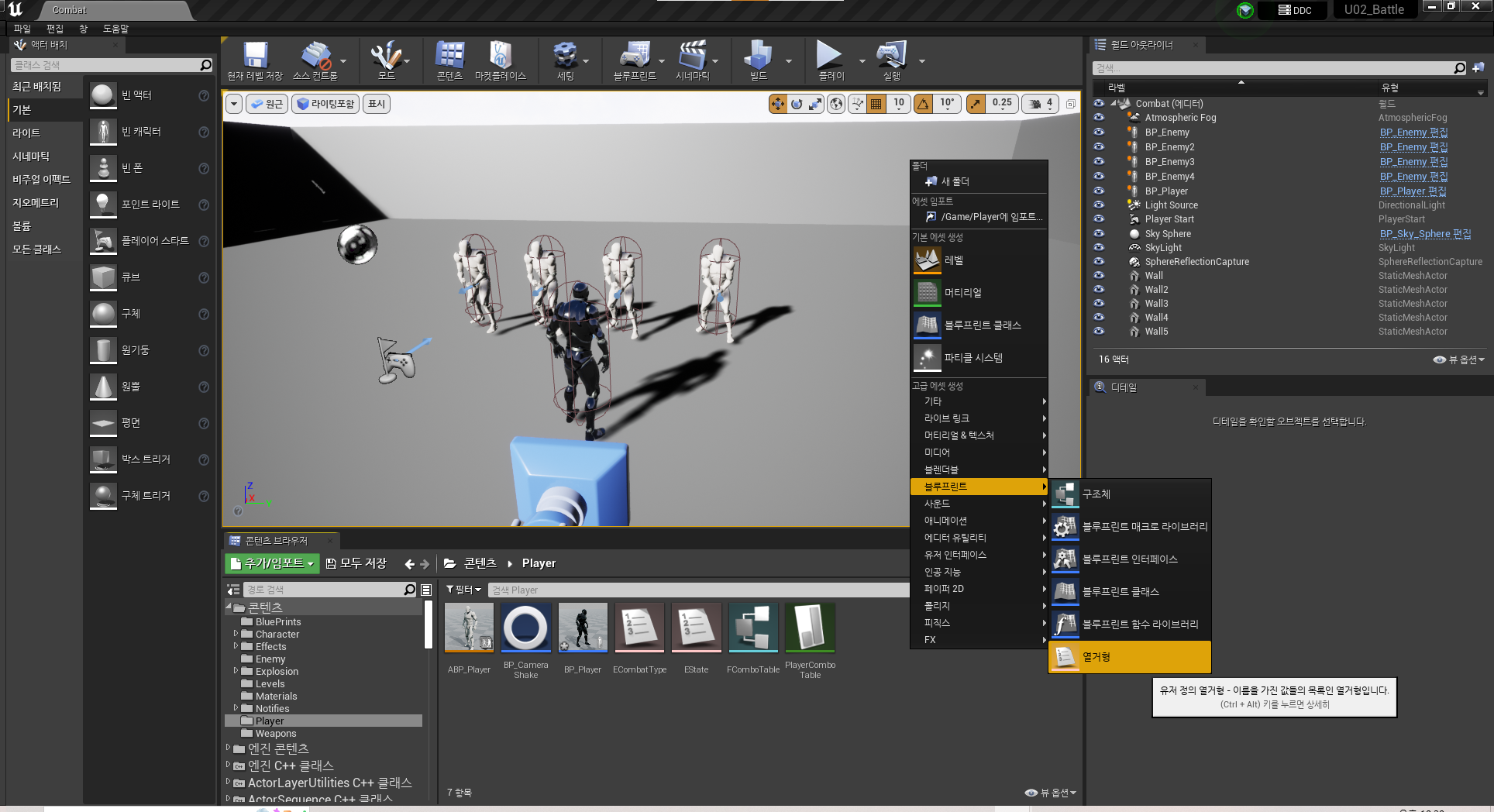
Task: Open content browser view options dropdown
Action: click(1051, 793)
